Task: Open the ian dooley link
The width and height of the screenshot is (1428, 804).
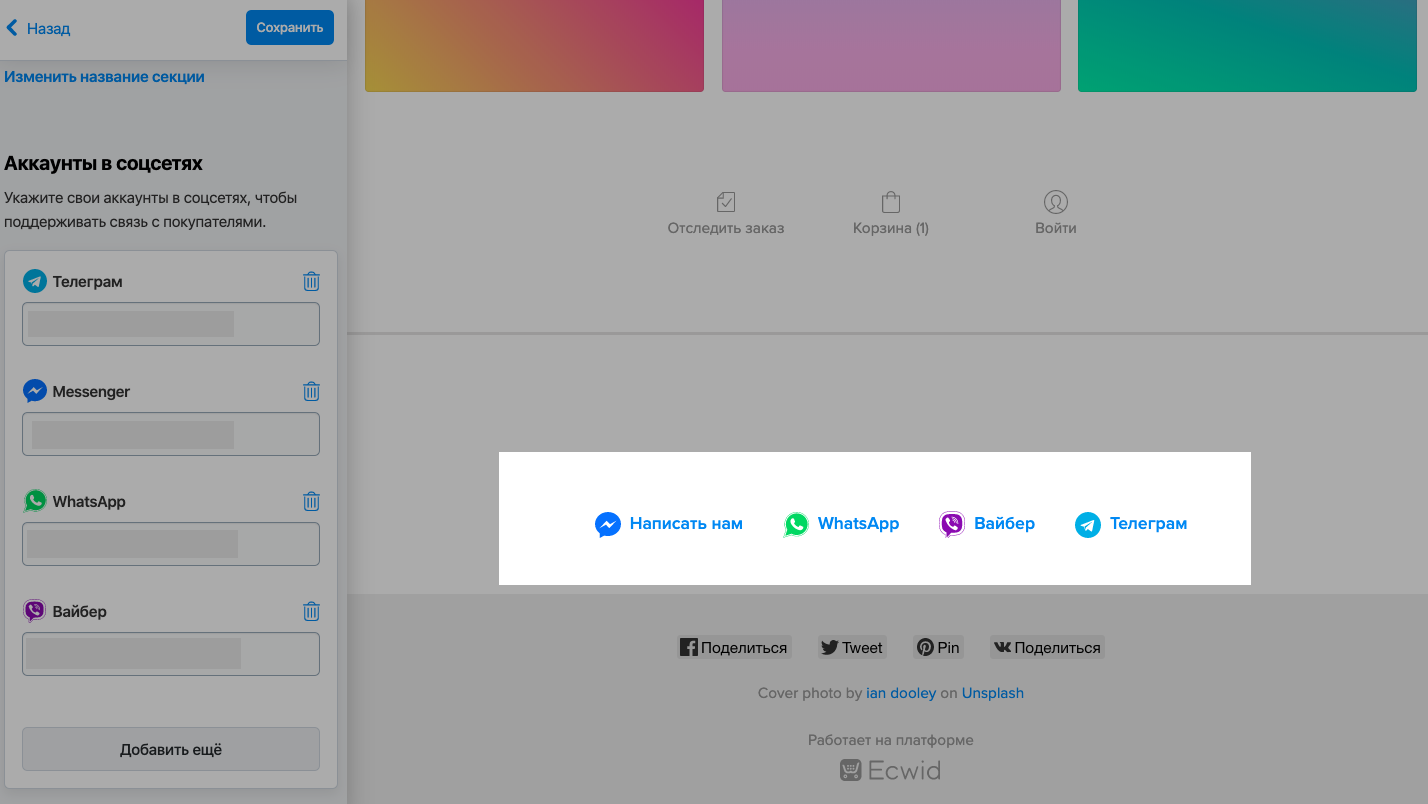Action: point(901,693)
